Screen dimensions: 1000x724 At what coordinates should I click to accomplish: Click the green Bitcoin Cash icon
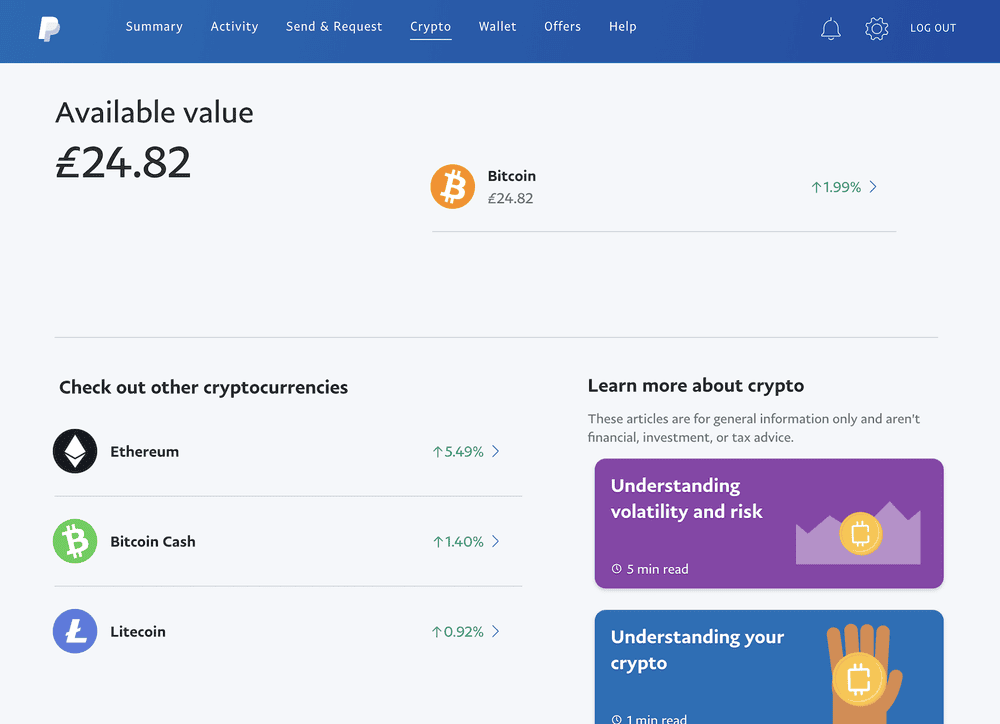point(75,541)
